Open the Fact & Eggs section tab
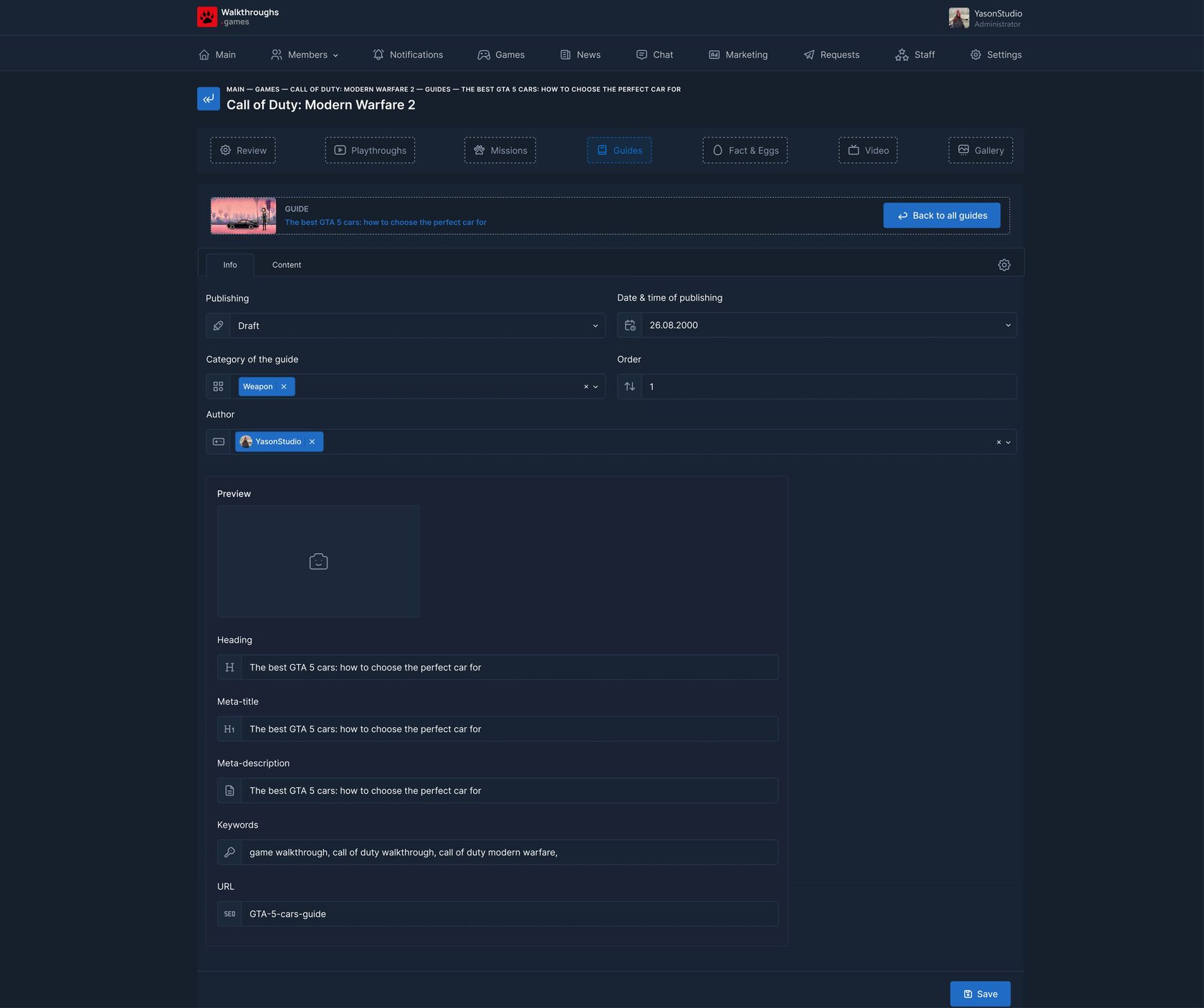The height and width of the screenshot is (1008, 1204). pyautogui.click(x=745, y=150)
